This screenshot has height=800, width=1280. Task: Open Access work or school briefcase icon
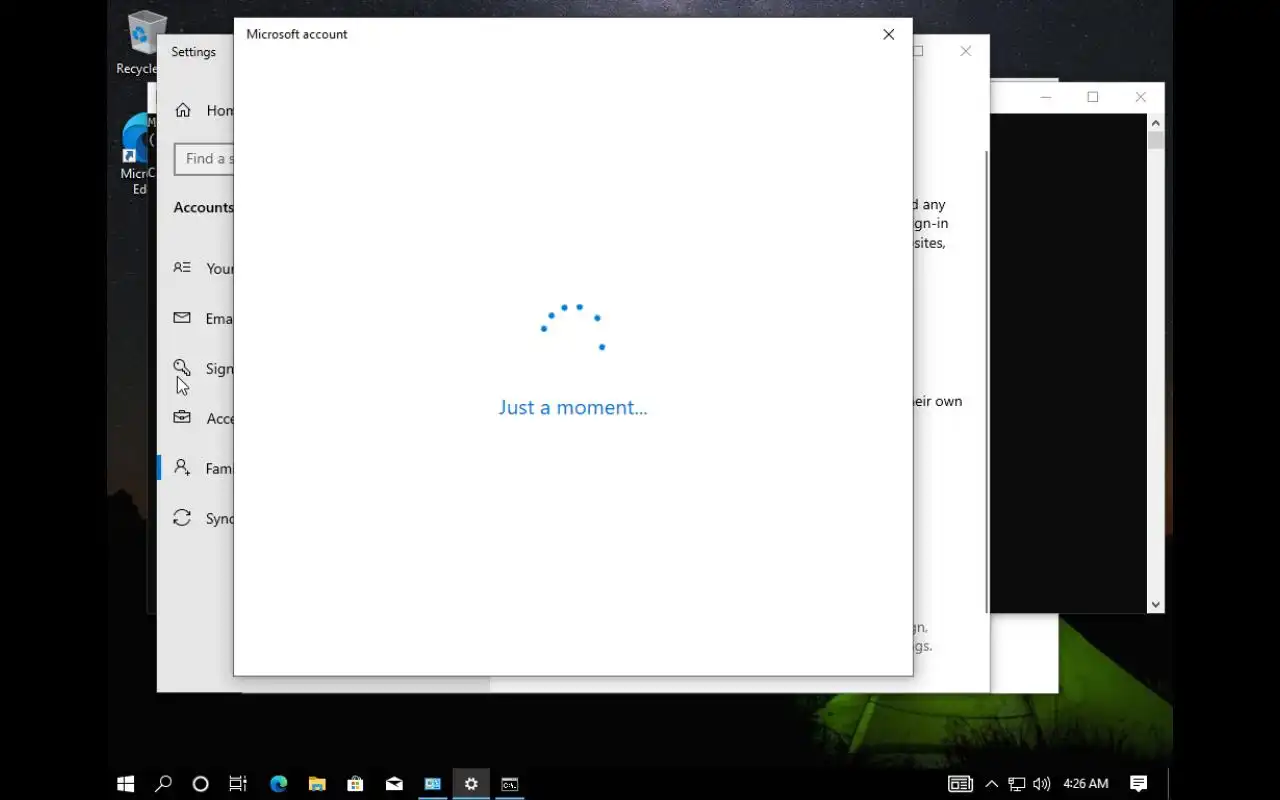182,418
